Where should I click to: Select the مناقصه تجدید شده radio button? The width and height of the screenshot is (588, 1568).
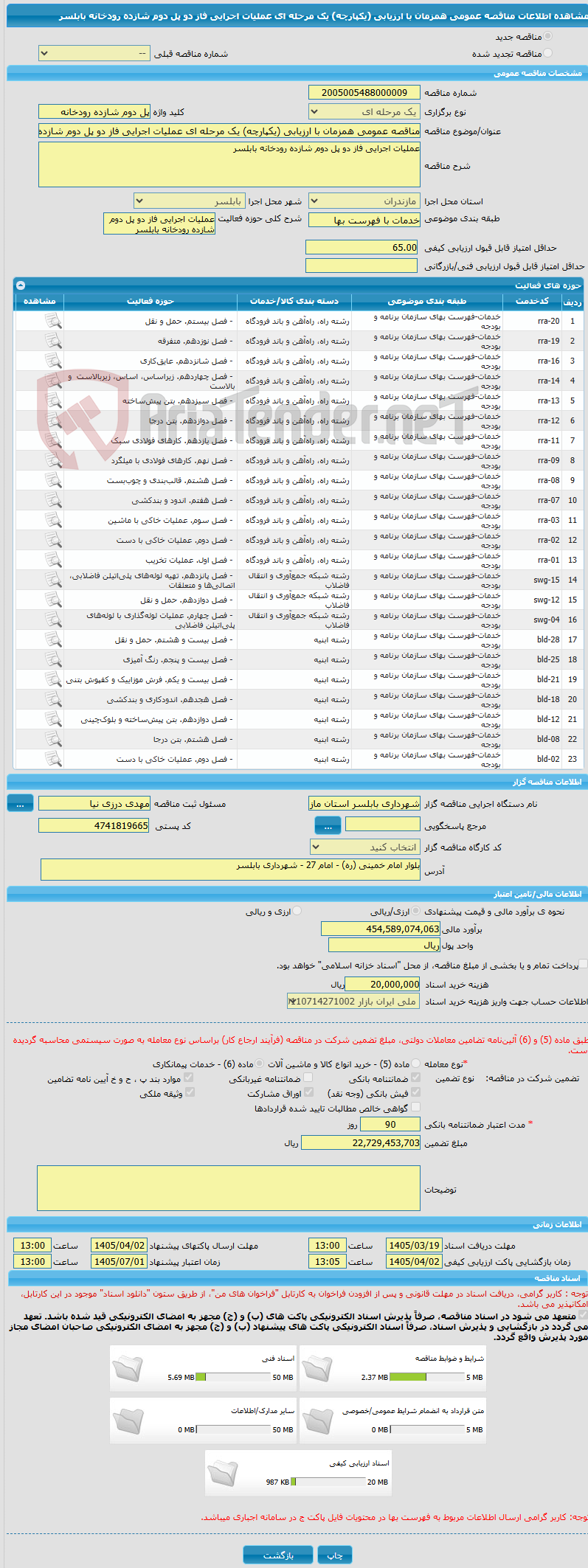(547, 53)
